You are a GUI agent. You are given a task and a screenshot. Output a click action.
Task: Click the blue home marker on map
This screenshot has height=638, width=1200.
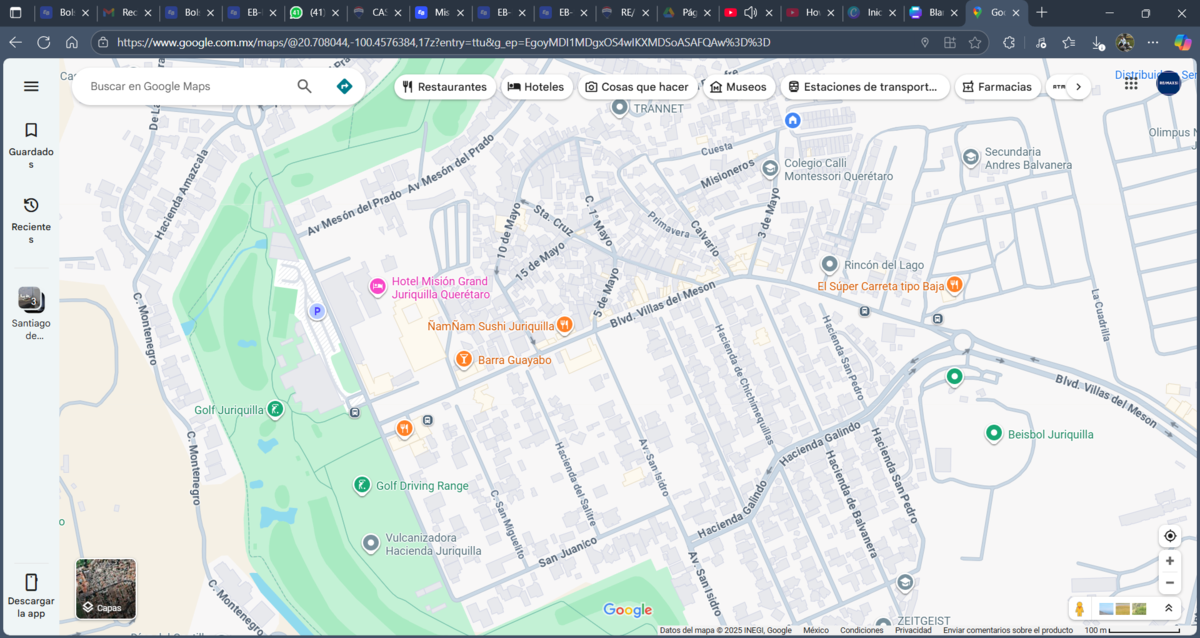coord(793,120)
